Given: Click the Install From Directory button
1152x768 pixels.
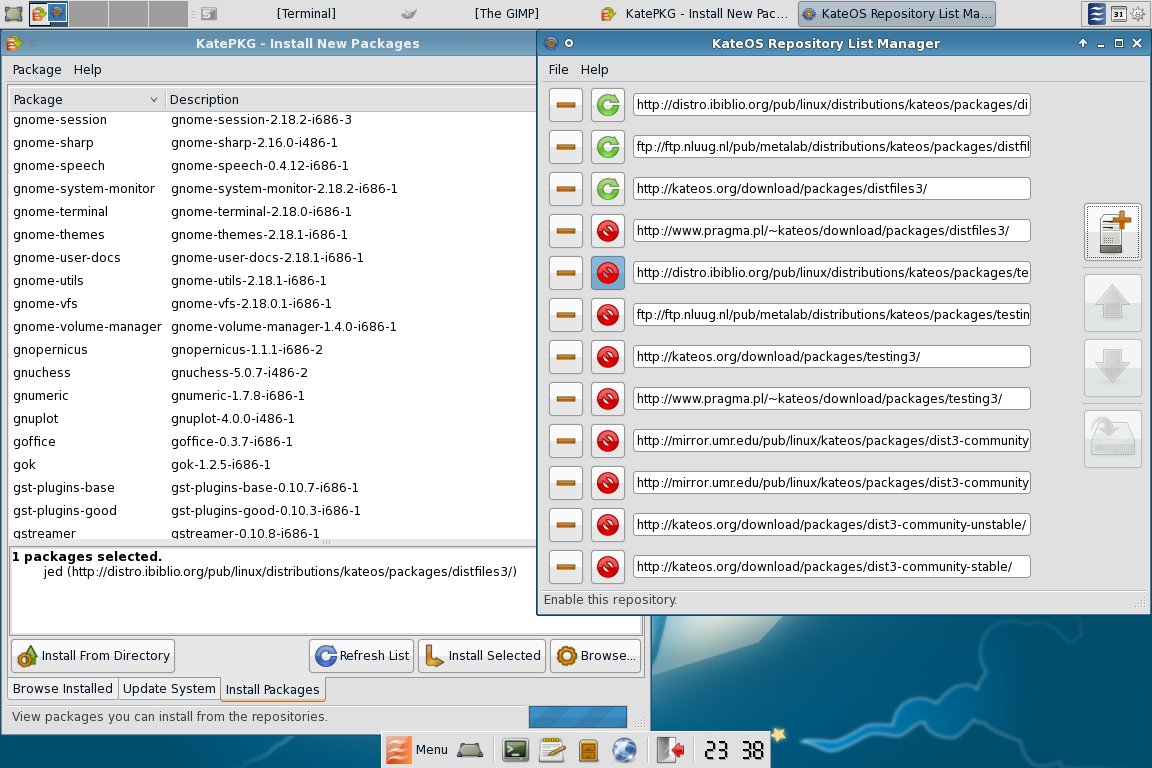Looking at the screenshot, I should click(93, 656).
